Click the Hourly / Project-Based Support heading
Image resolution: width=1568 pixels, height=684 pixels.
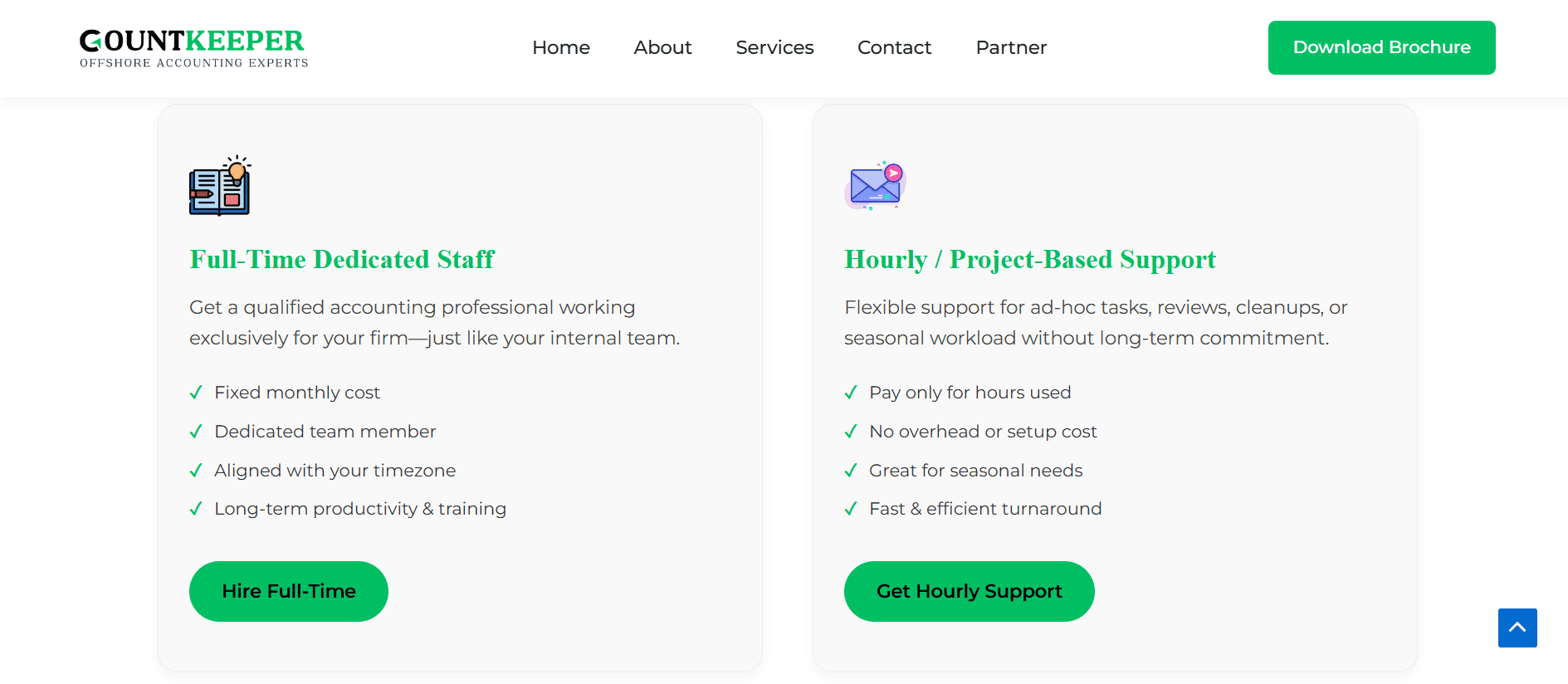(1029, 260)
